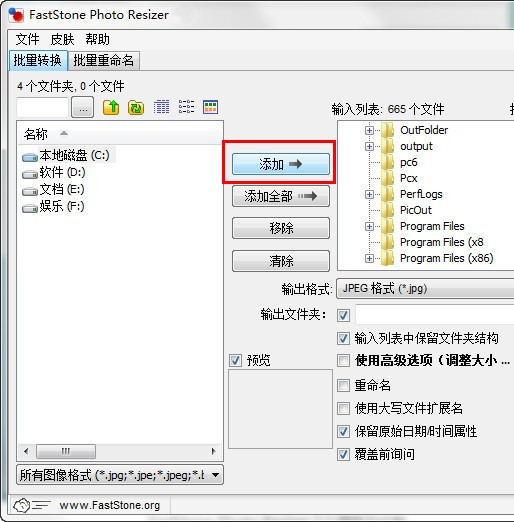Enable use advanced options checkbox
This screenshot has width=514, height=522.
(x=343, y=361)
